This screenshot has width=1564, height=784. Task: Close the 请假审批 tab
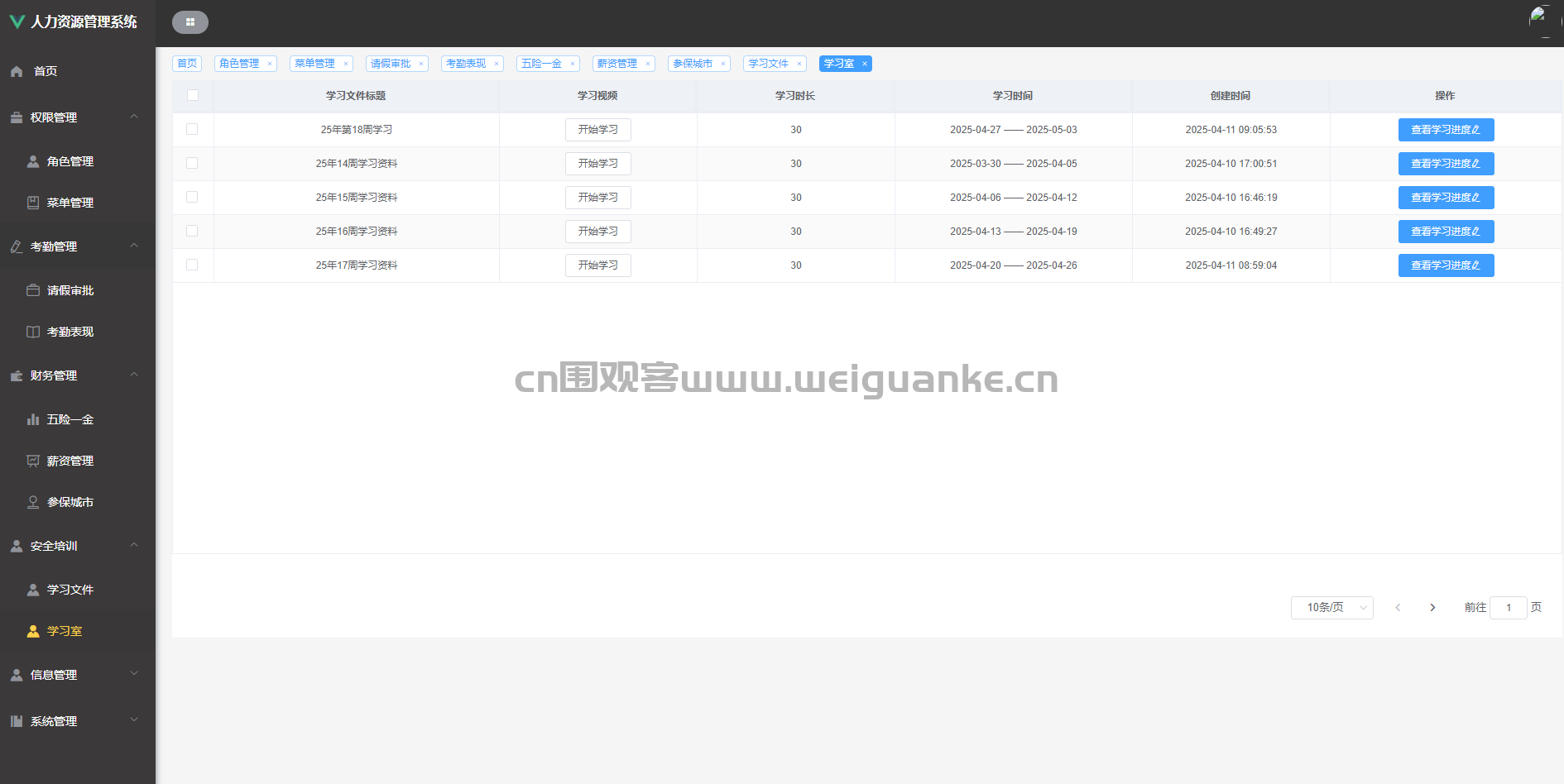click(421, 64)
